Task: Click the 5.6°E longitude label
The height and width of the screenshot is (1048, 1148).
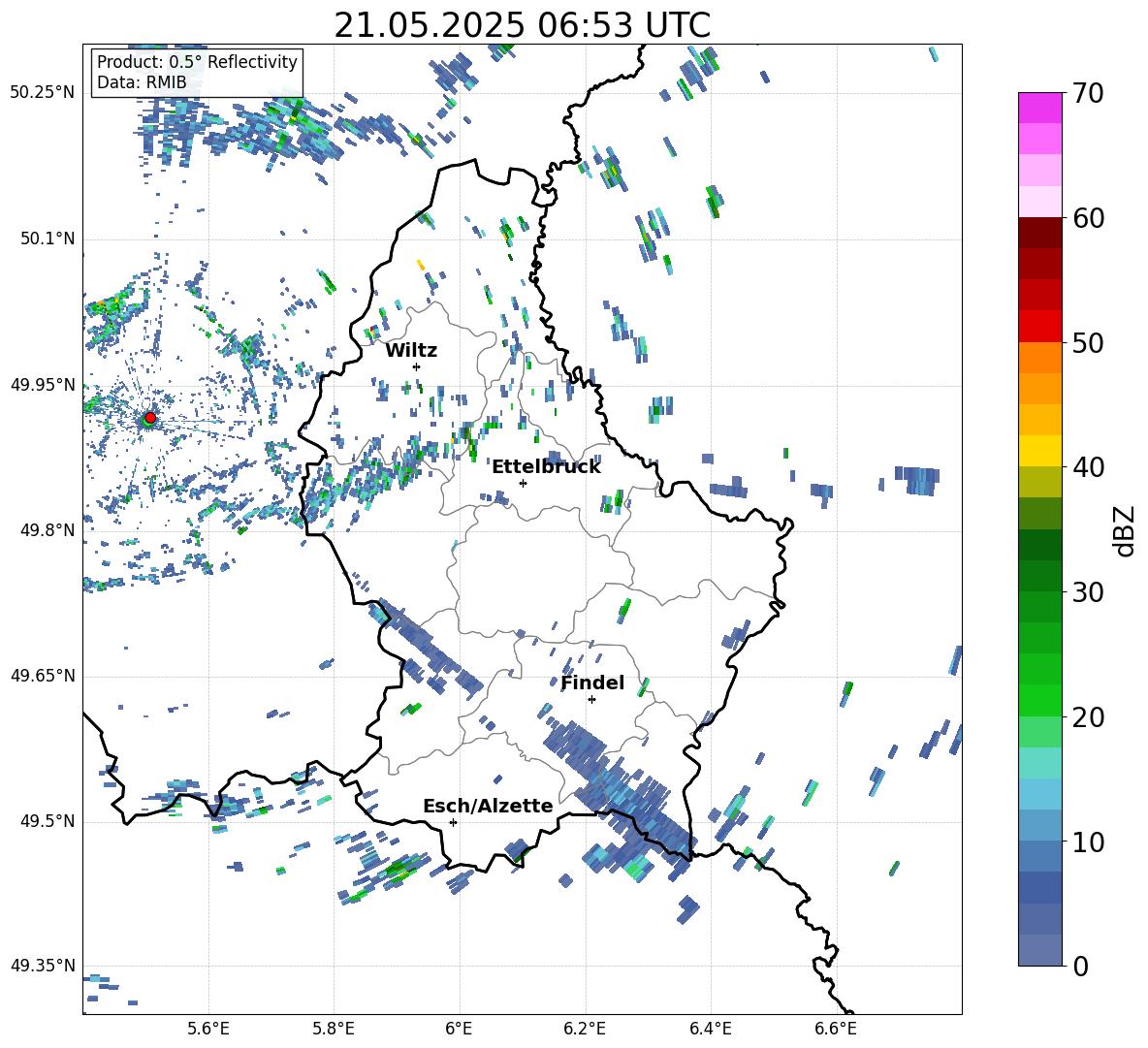Action: (x=208, y=1029)
